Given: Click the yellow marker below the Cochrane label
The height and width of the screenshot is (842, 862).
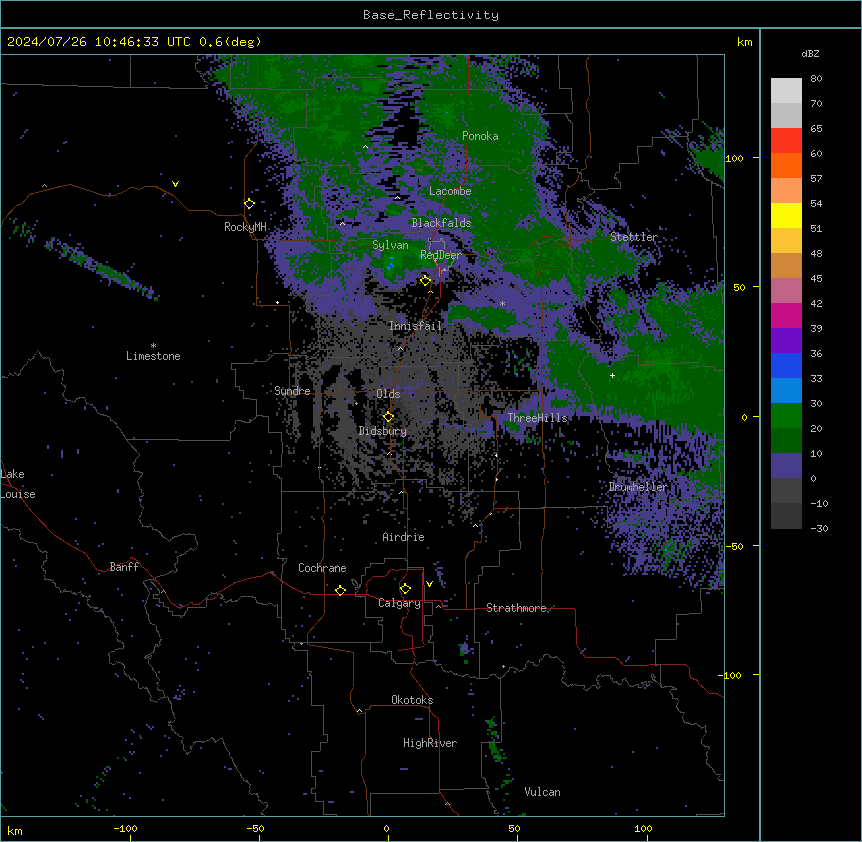Looking at the screenshot, I should (340, 590).
